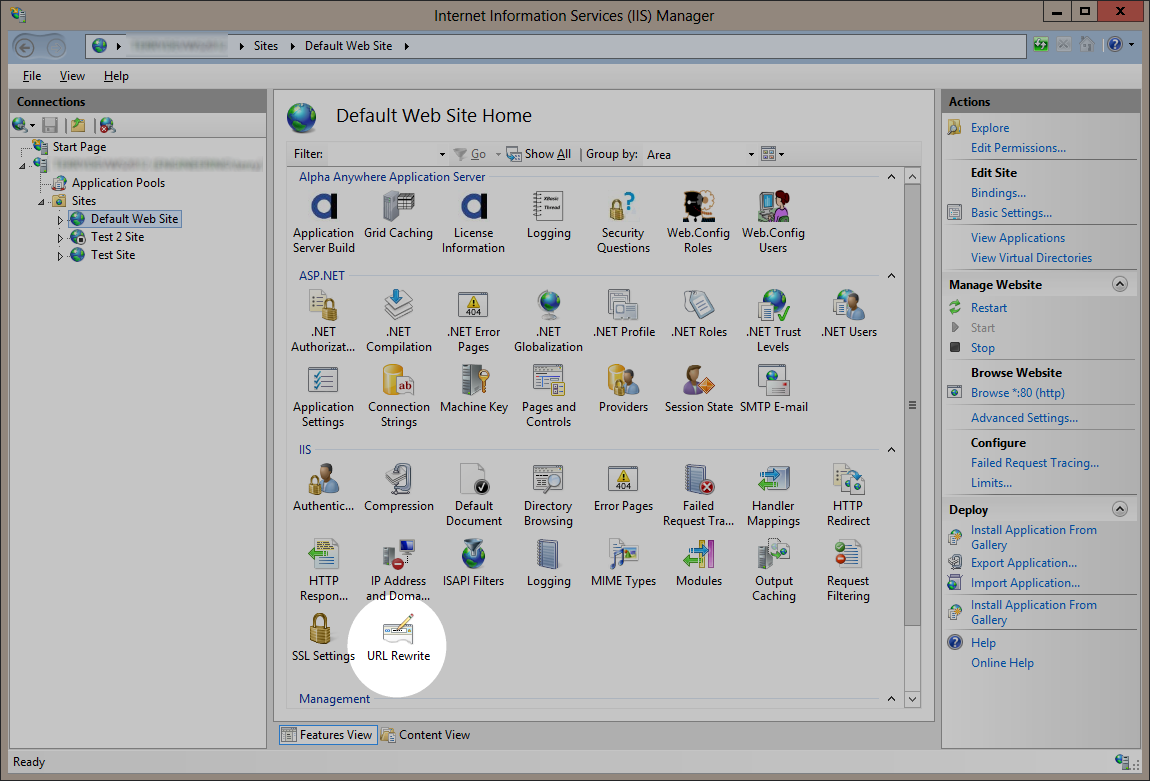Open .NET Trust Levels feature
This screenshot has height=781, width=1150.
(x=773, y=321)
